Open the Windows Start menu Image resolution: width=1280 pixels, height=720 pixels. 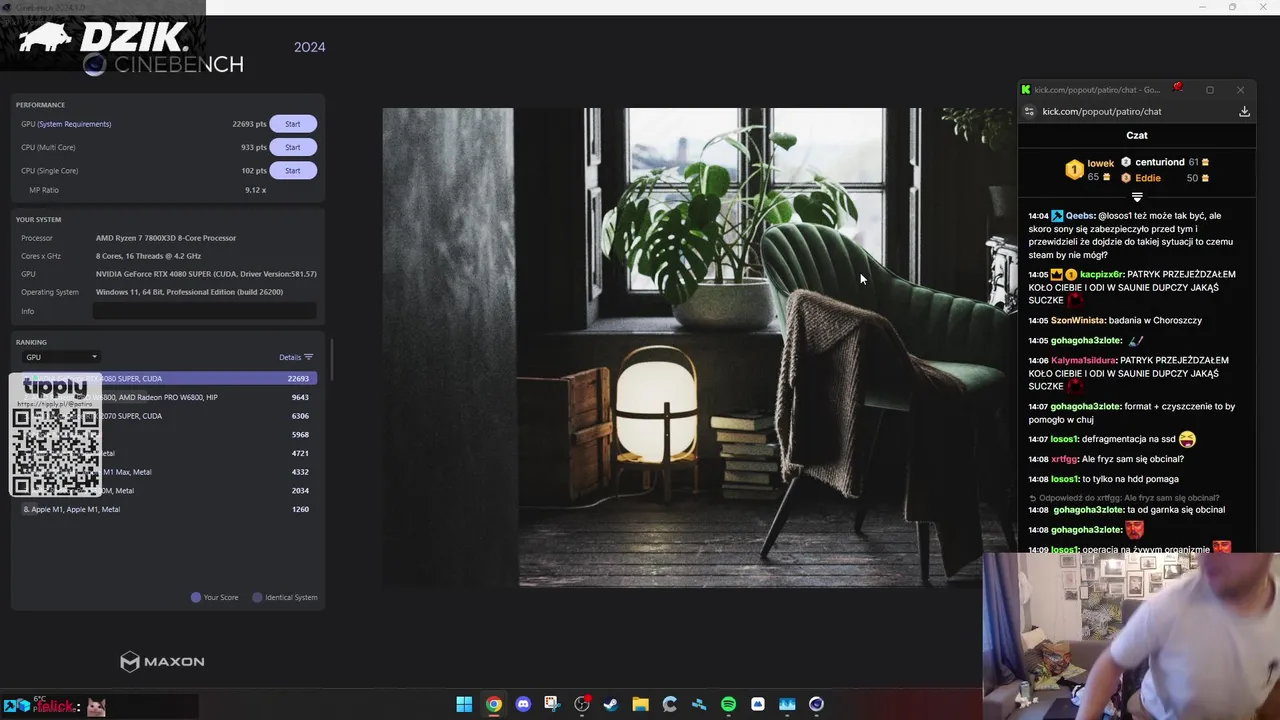click(464, 704)
